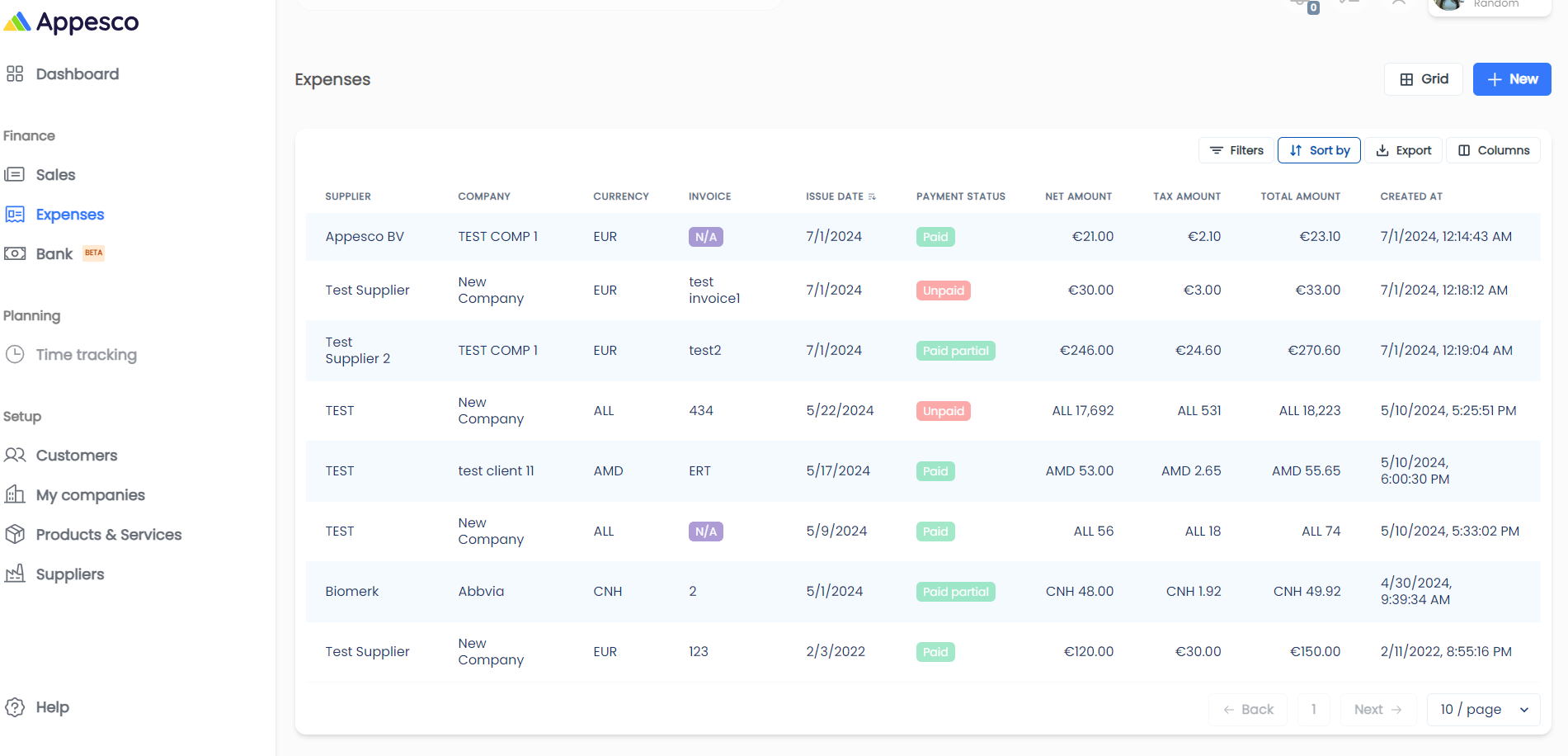The image size is (1568, 756).
Task: Toggle issue date sort order
Action: click(x=872, y=196)
